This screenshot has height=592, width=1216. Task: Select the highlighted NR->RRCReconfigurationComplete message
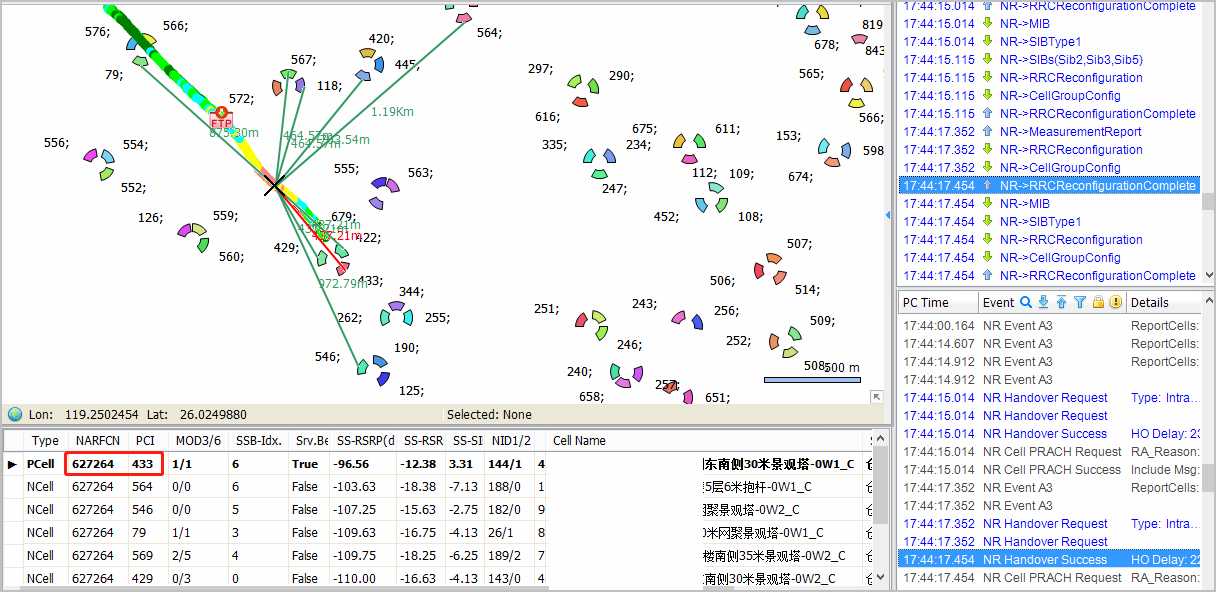pyautogui.click(x=1048, y=186)
